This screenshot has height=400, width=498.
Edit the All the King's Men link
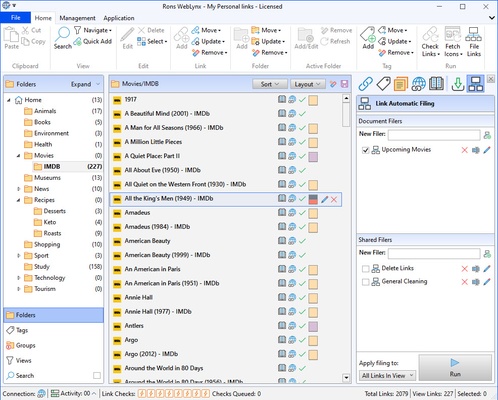pyautogui.click(x=324, y=199)
